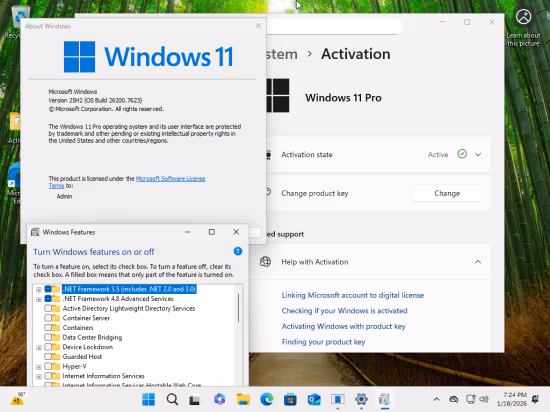Enable Internet Information Services checkbox
Image resolution: width=550 pixels, height=412 pixels.
pos(48,376)
